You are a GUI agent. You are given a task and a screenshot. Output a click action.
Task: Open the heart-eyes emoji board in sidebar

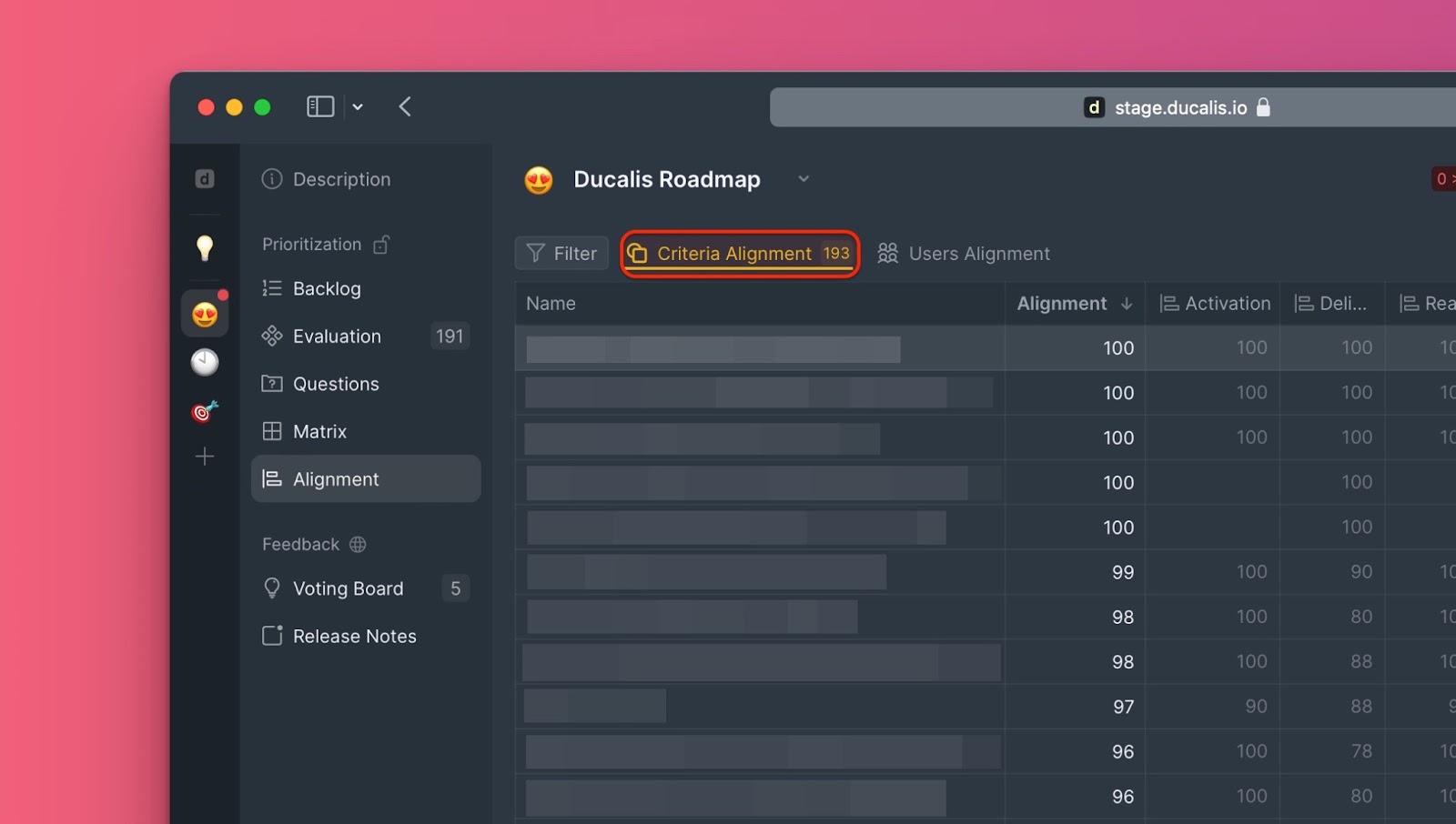click(205, 313)
